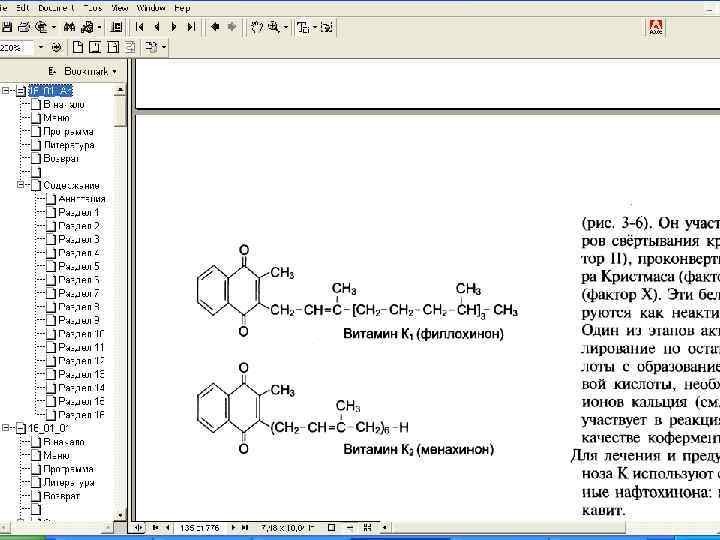Click bookmark panel scrollbar down arrow
This screenshot has height=540, width=720.
(x=120, y=515)
